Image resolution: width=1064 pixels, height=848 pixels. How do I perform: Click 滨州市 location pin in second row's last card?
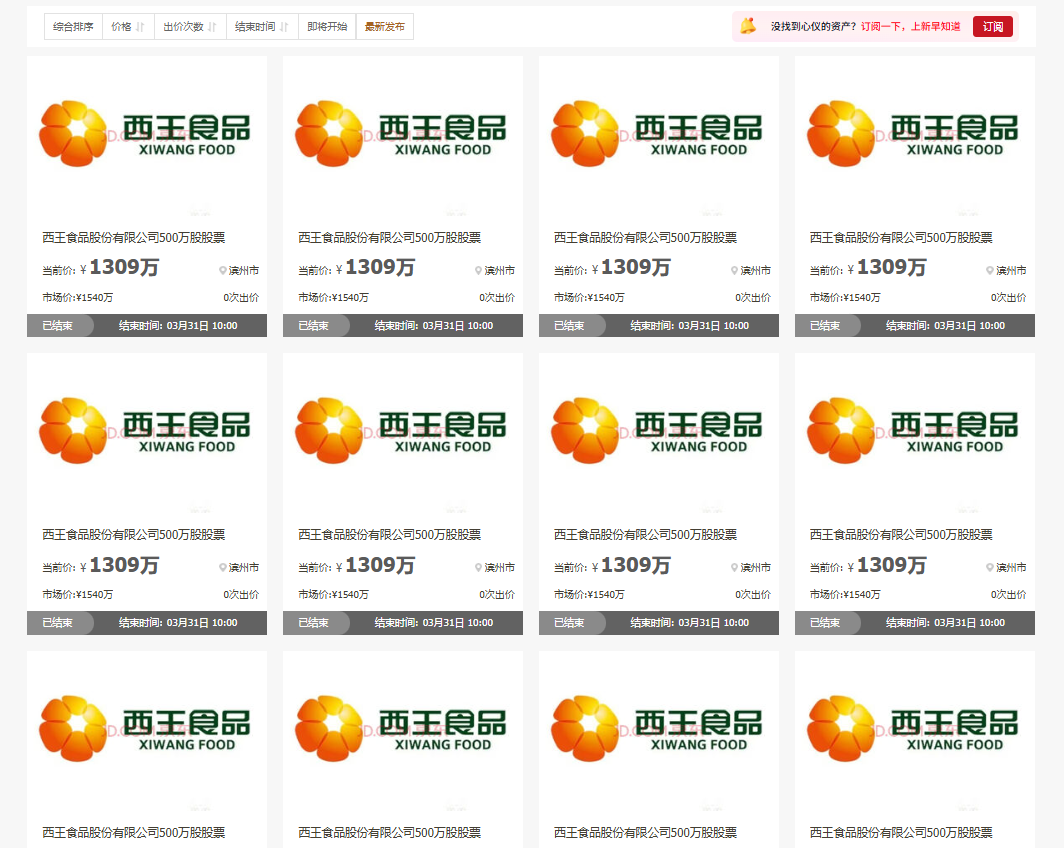coord(991,567)
